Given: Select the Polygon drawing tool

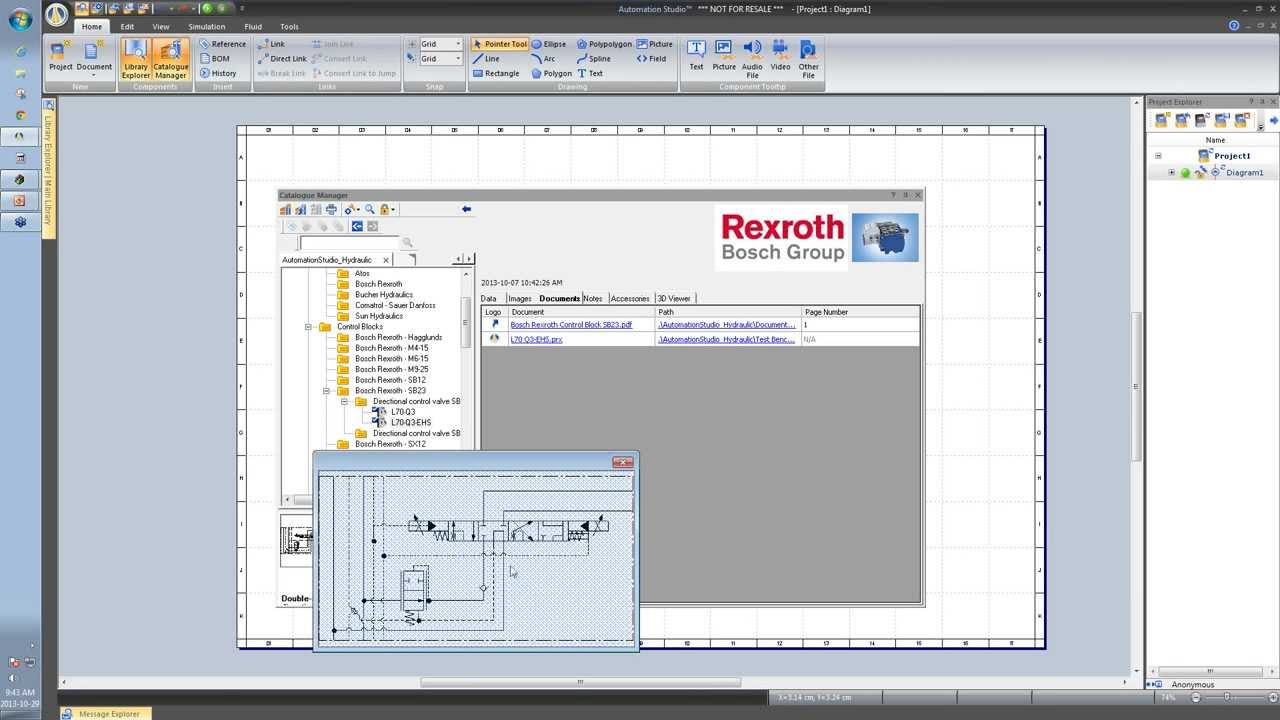Looking at the screenshot, I should [x=552, y=73].
